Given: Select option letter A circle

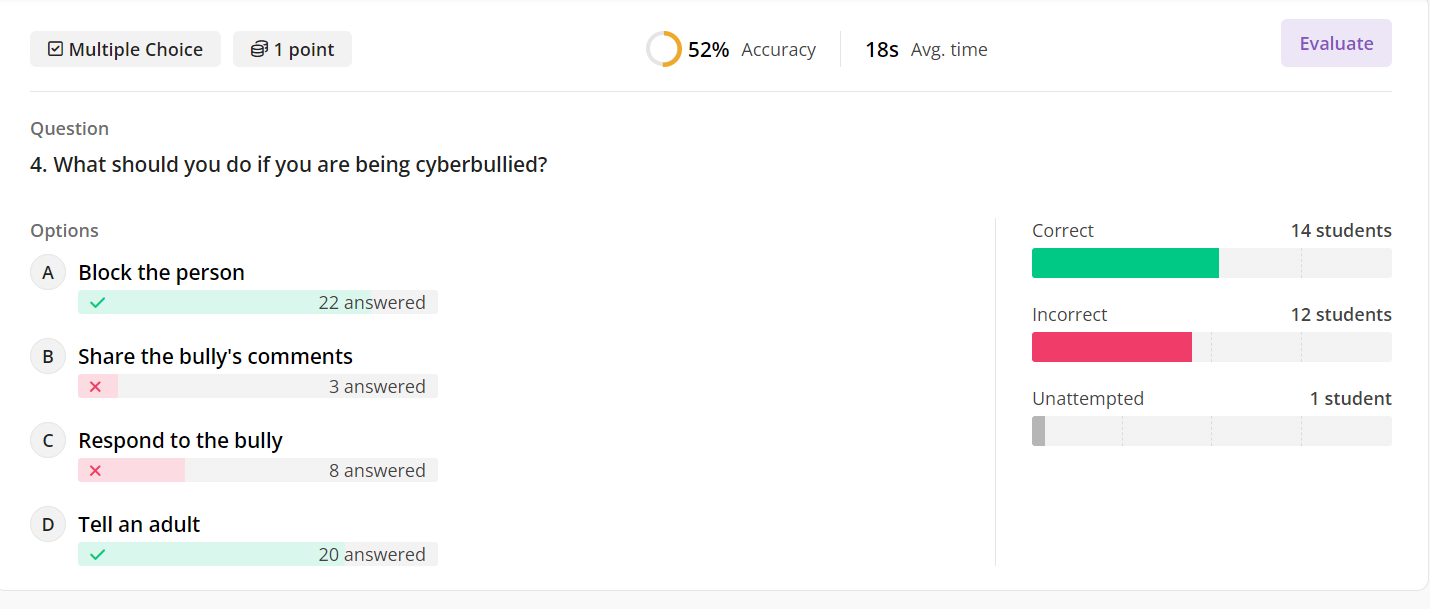Looking at the screenshot, I should (48, 272).
